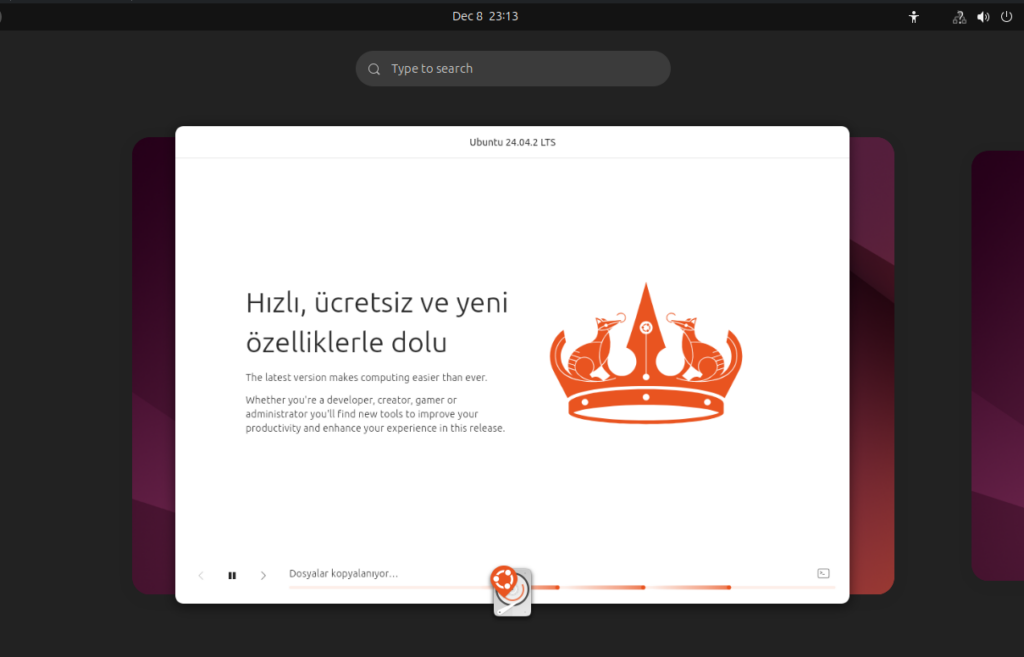Click the wired network status icon
Image resolution: width=1024 pixels, height=657 pixels.
(x=959, y=16)
